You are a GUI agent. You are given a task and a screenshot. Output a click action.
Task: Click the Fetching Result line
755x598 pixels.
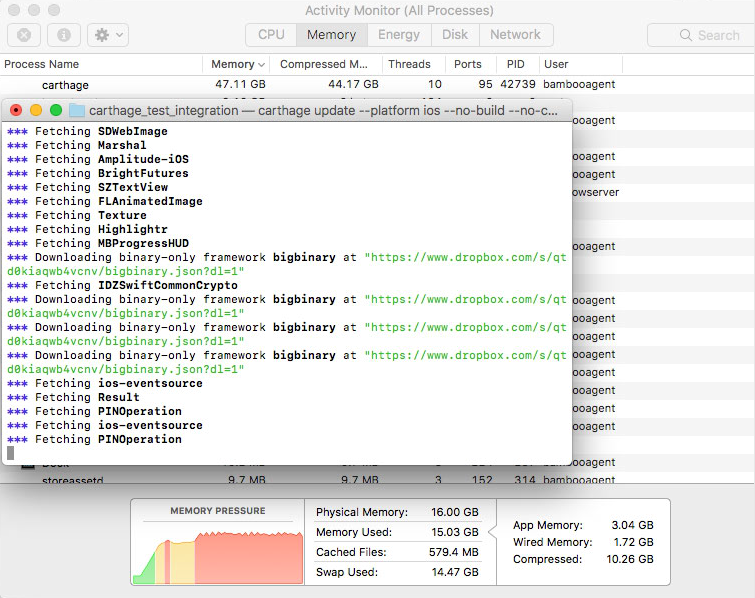pyautogui.click(x=73, y=397)
